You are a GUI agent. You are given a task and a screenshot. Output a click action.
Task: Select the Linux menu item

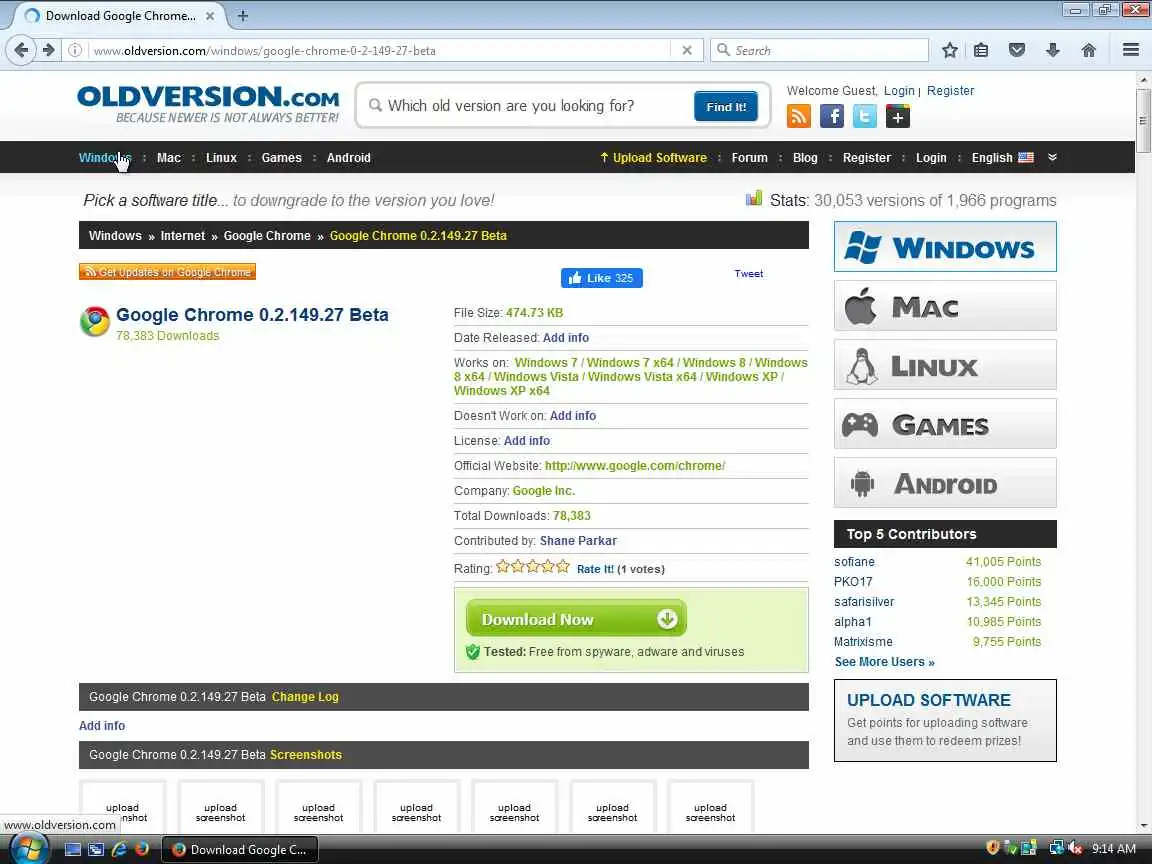coord(221,157)
